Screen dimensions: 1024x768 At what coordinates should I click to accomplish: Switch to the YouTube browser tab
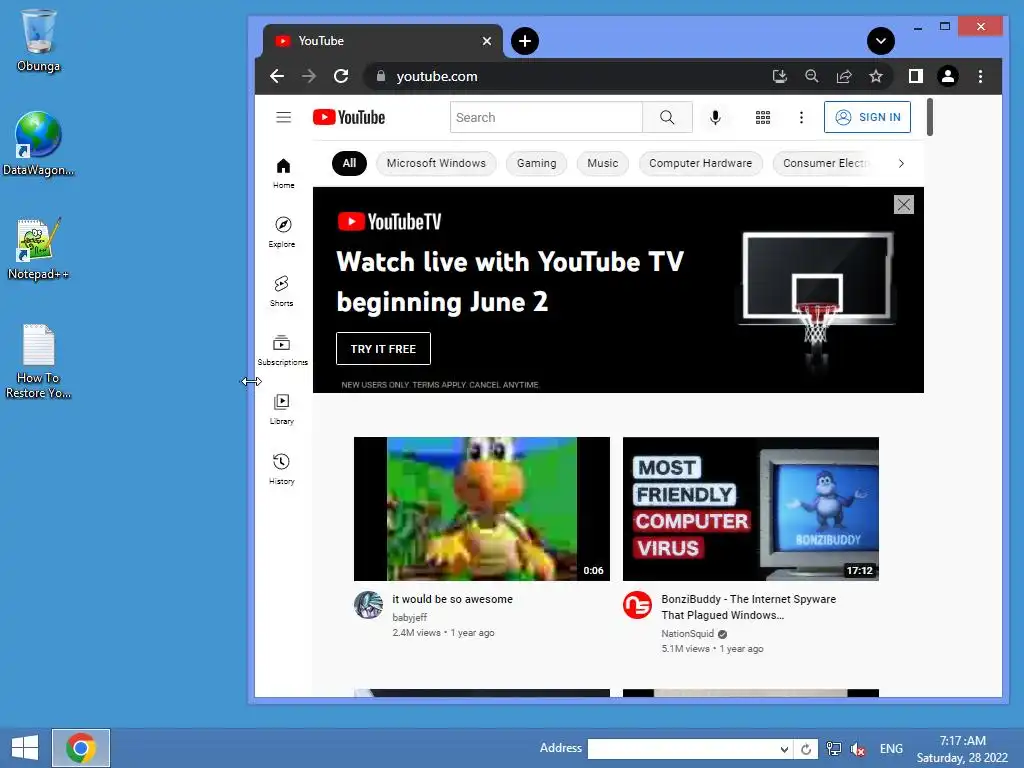click(383, 41)
